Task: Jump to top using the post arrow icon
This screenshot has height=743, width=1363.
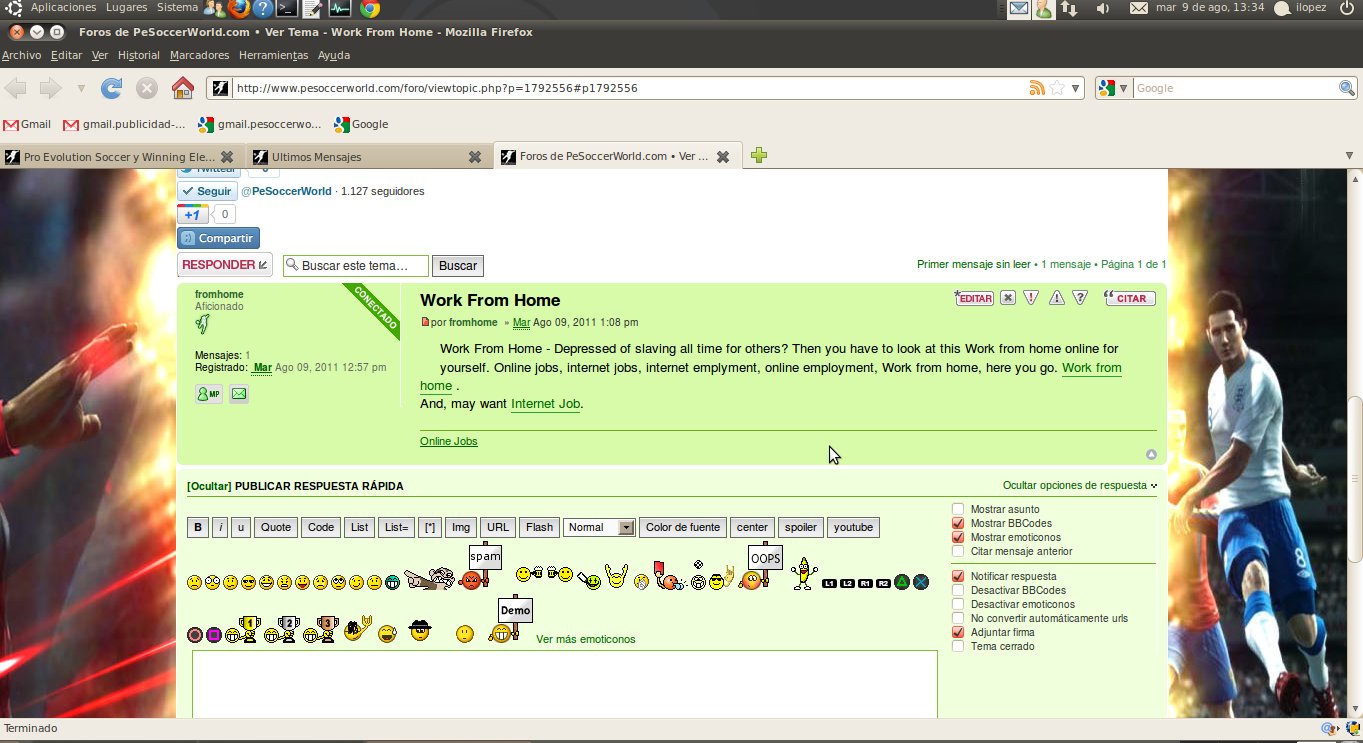Action: (1151, 454)
